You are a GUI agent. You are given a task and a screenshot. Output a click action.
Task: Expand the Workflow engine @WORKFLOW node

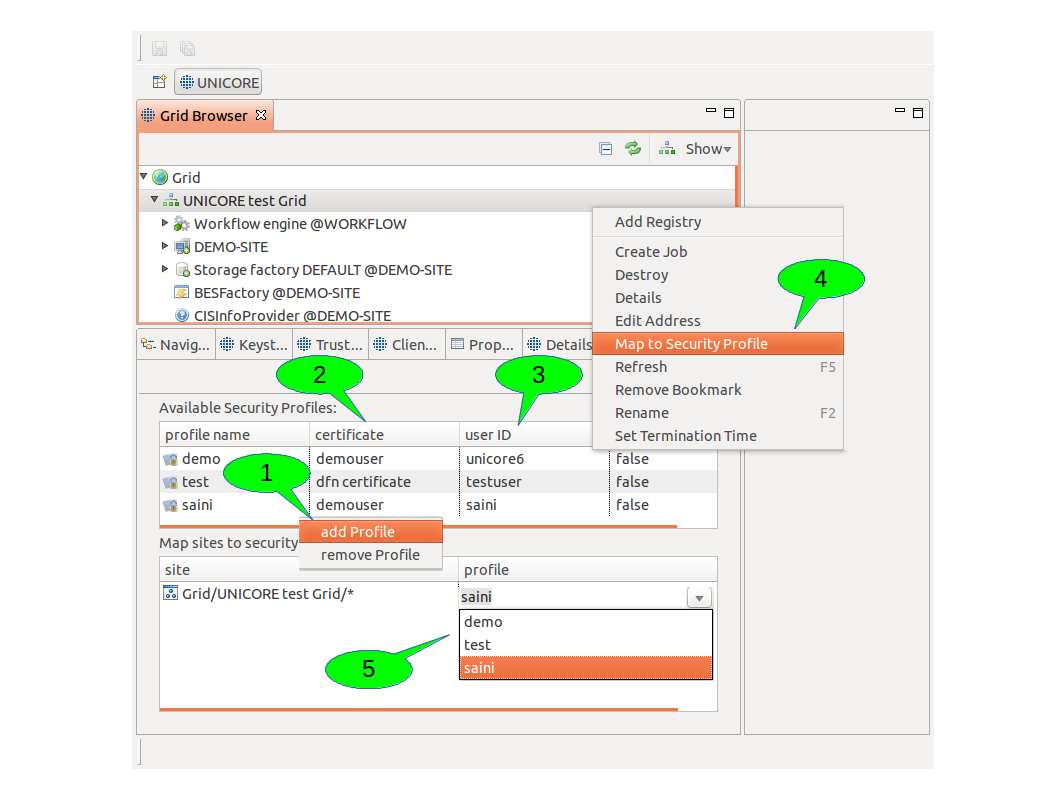(165, 223)
